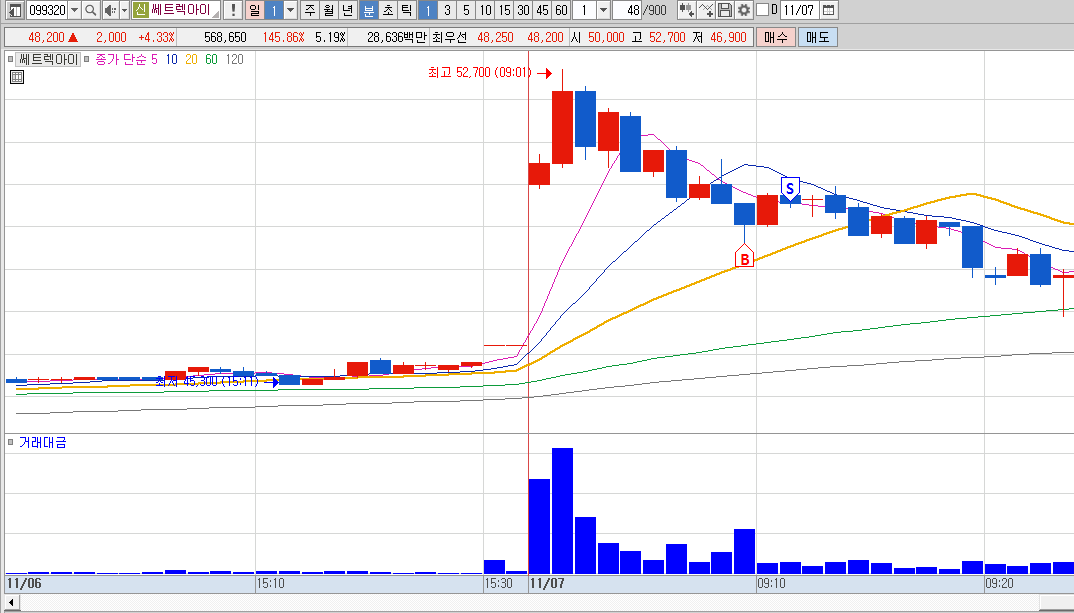
Task: Open the dropdown after the 60 button
Action: pos(603,10)
